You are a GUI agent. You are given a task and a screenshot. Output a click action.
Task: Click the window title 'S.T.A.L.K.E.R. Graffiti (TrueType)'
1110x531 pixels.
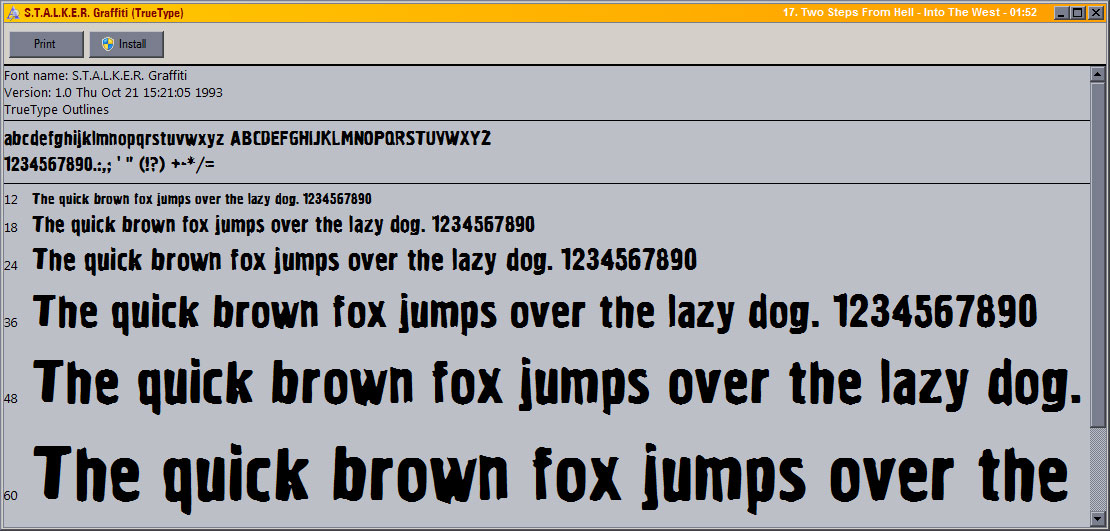tap(104, 13)
